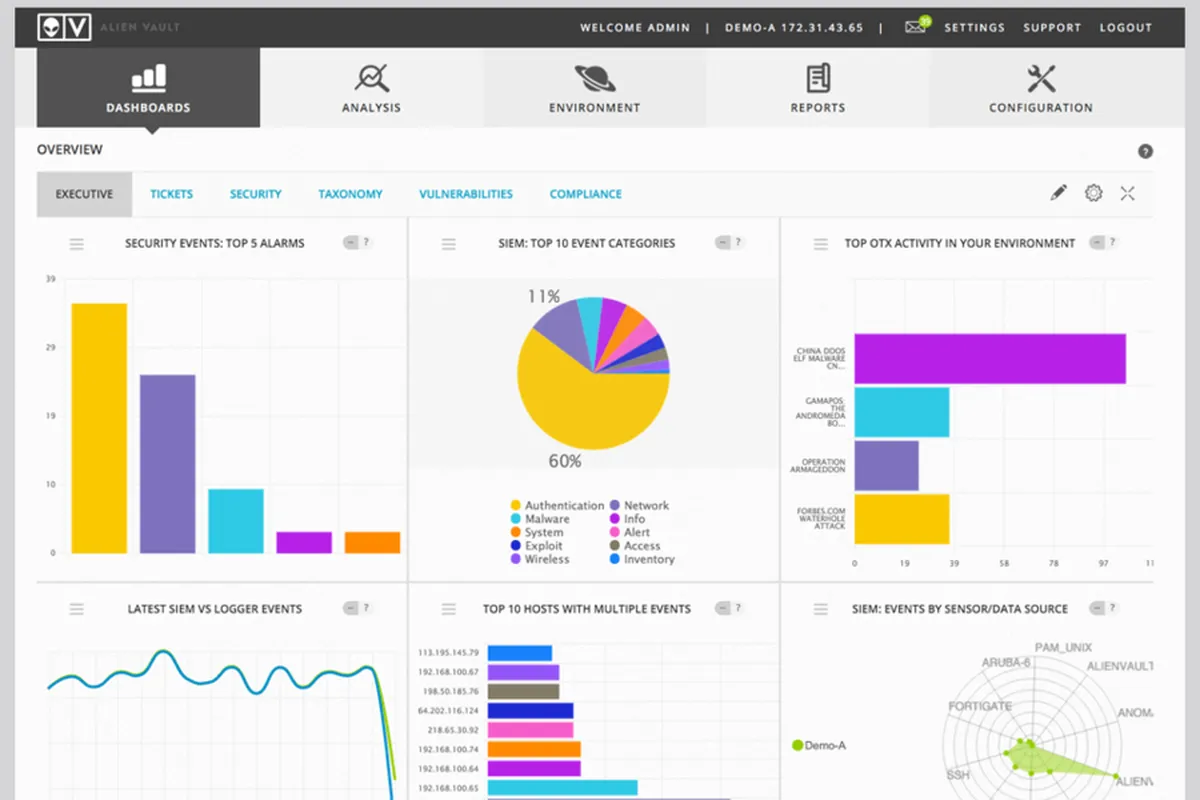Image resolution: width=1200 pixels, height=800 pixels.
Task: Click the Operation Armageddon bar
Action: pos(886,465)
